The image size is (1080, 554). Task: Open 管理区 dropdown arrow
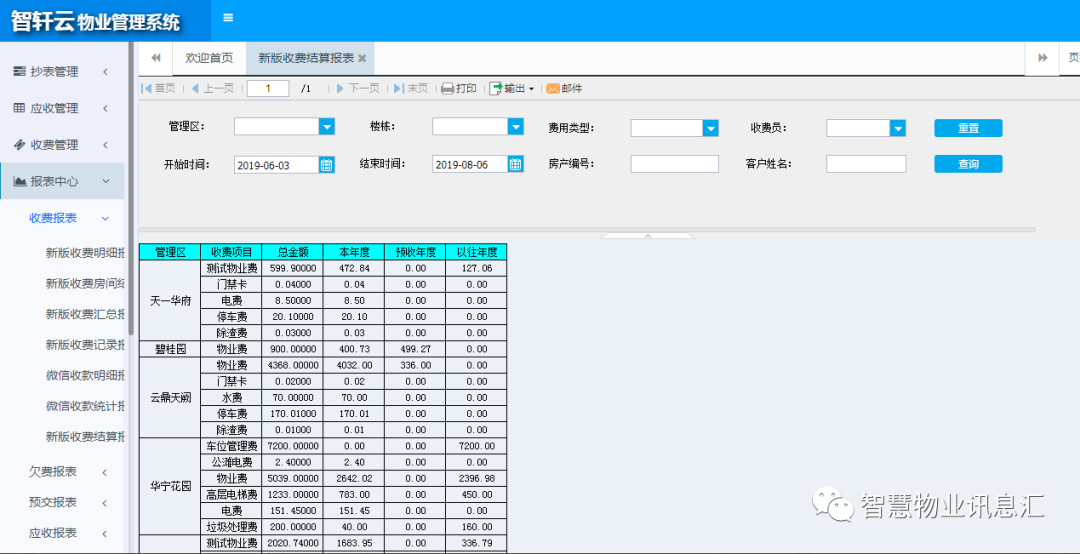326,127
